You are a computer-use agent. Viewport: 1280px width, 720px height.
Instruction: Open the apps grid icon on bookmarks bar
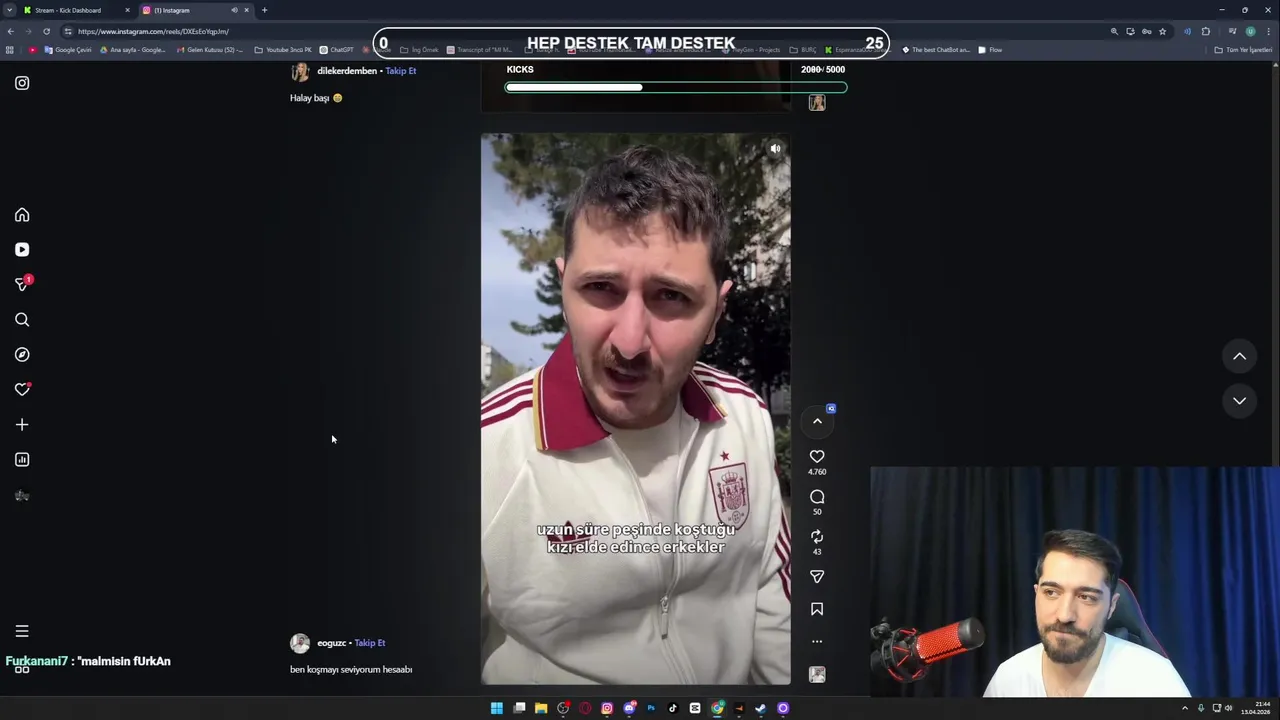point(10,50)
